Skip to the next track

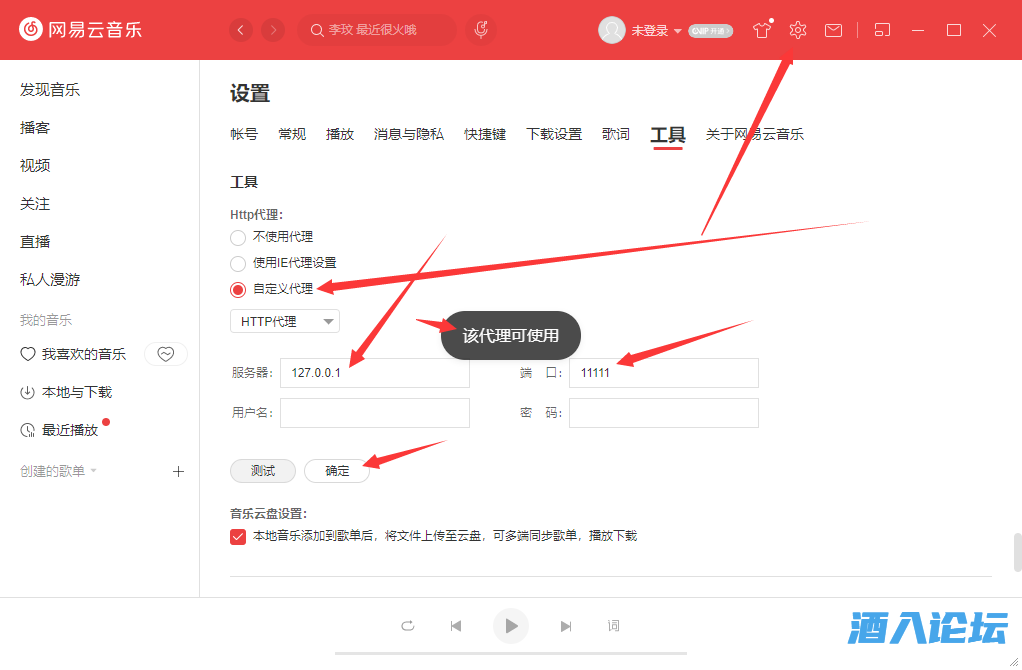coord(566,626)
